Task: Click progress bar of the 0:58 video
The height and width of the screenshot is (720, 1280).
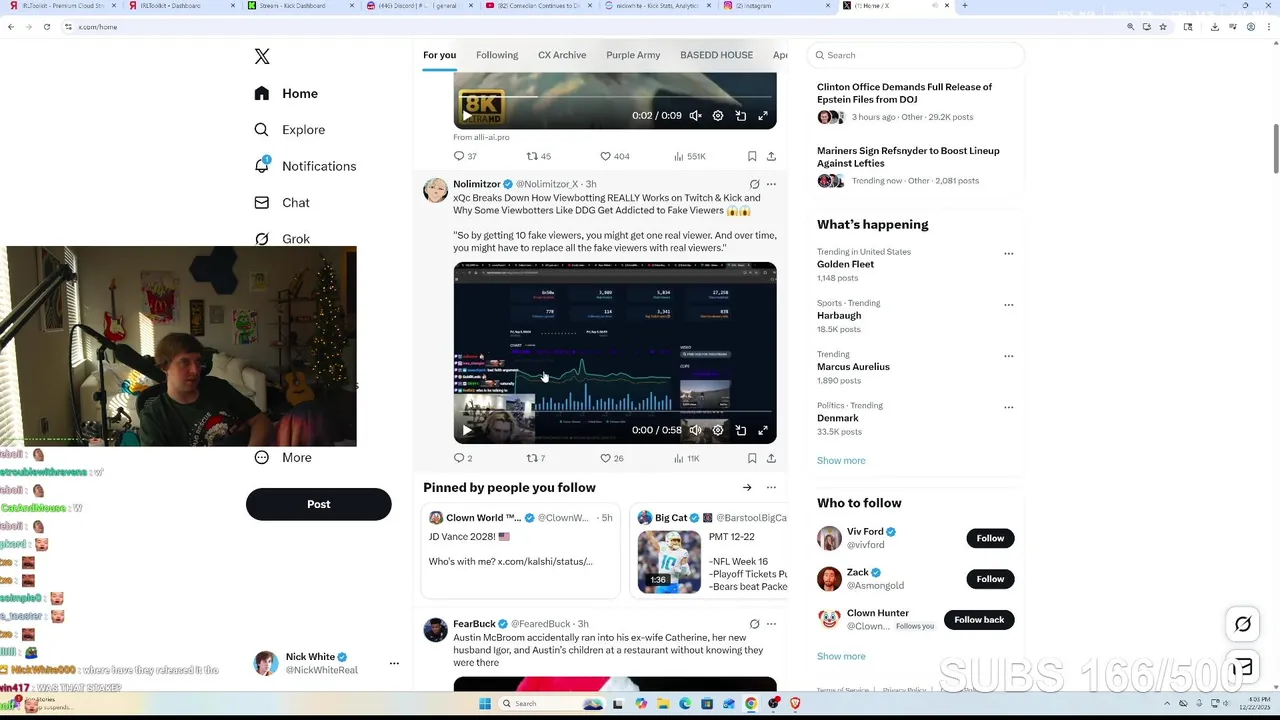Action: click(x=615, y=411)
